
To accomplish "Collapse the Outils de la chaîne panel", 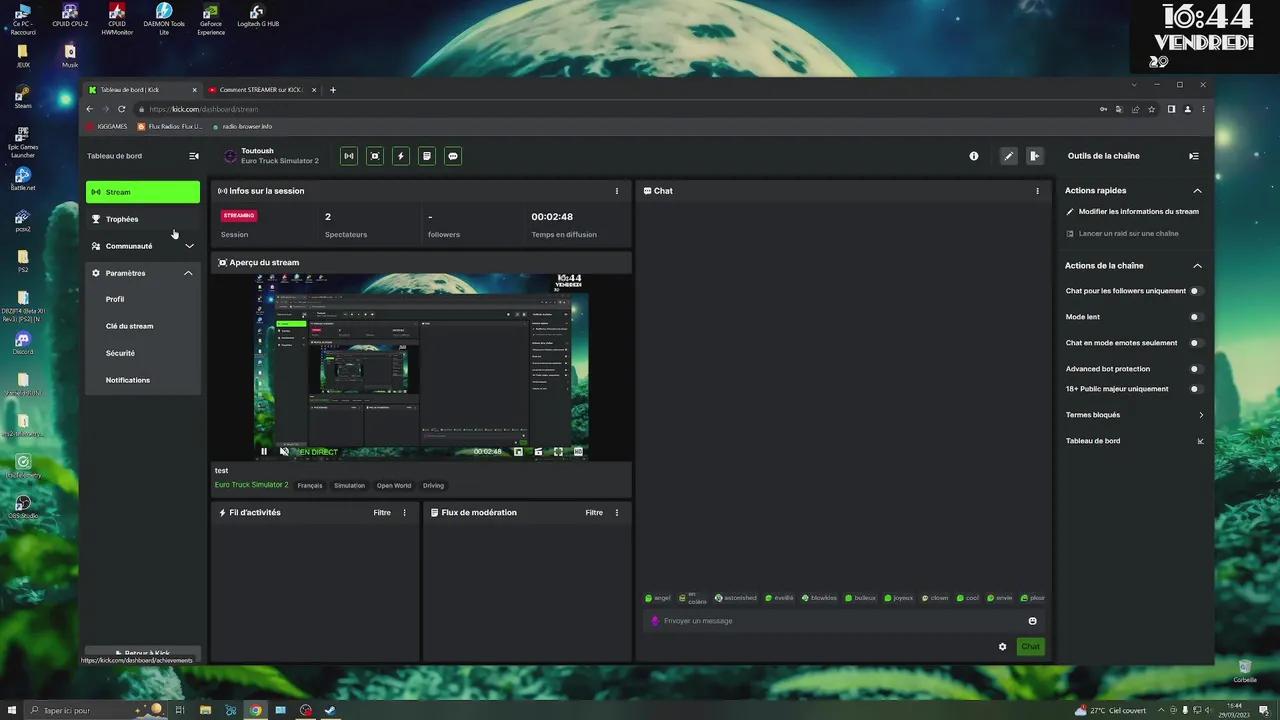I will [1194, 156].
